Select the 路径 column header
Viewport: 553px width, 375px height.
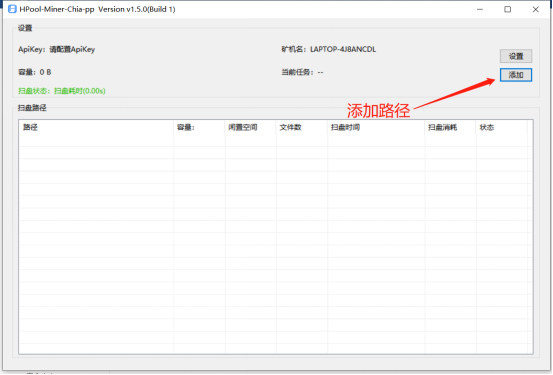pyautogui.click(x=96, y=127)
